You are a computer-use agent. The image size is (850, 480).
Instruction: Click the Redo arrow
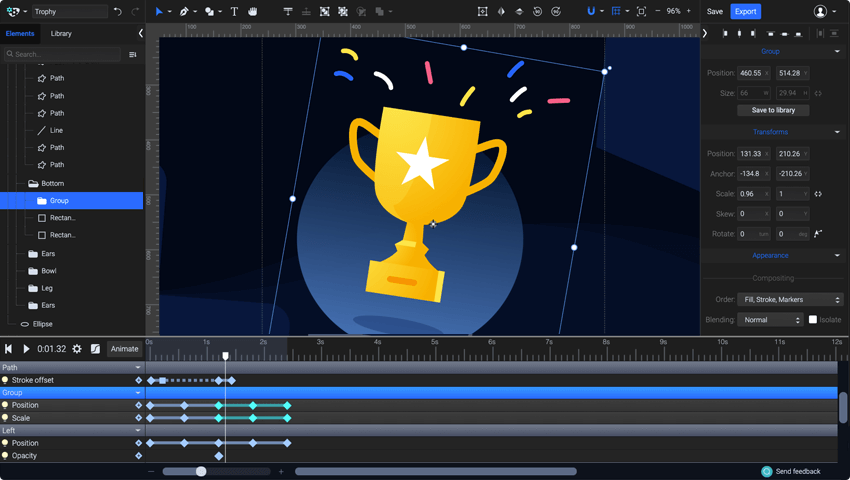pyautogui.click(x=135, y=11)
